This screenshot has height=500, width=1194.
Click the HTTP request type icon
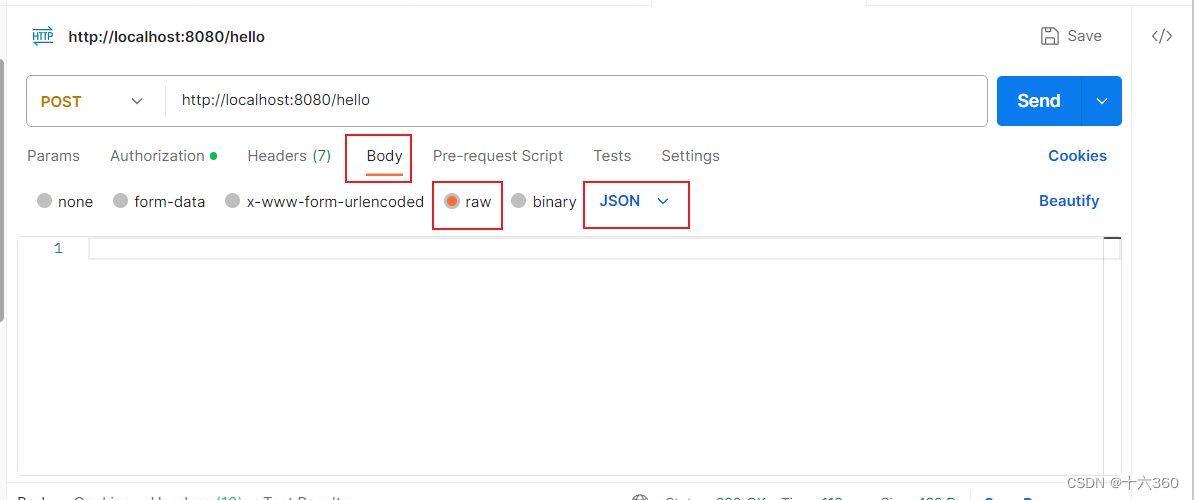pos(43,36)
